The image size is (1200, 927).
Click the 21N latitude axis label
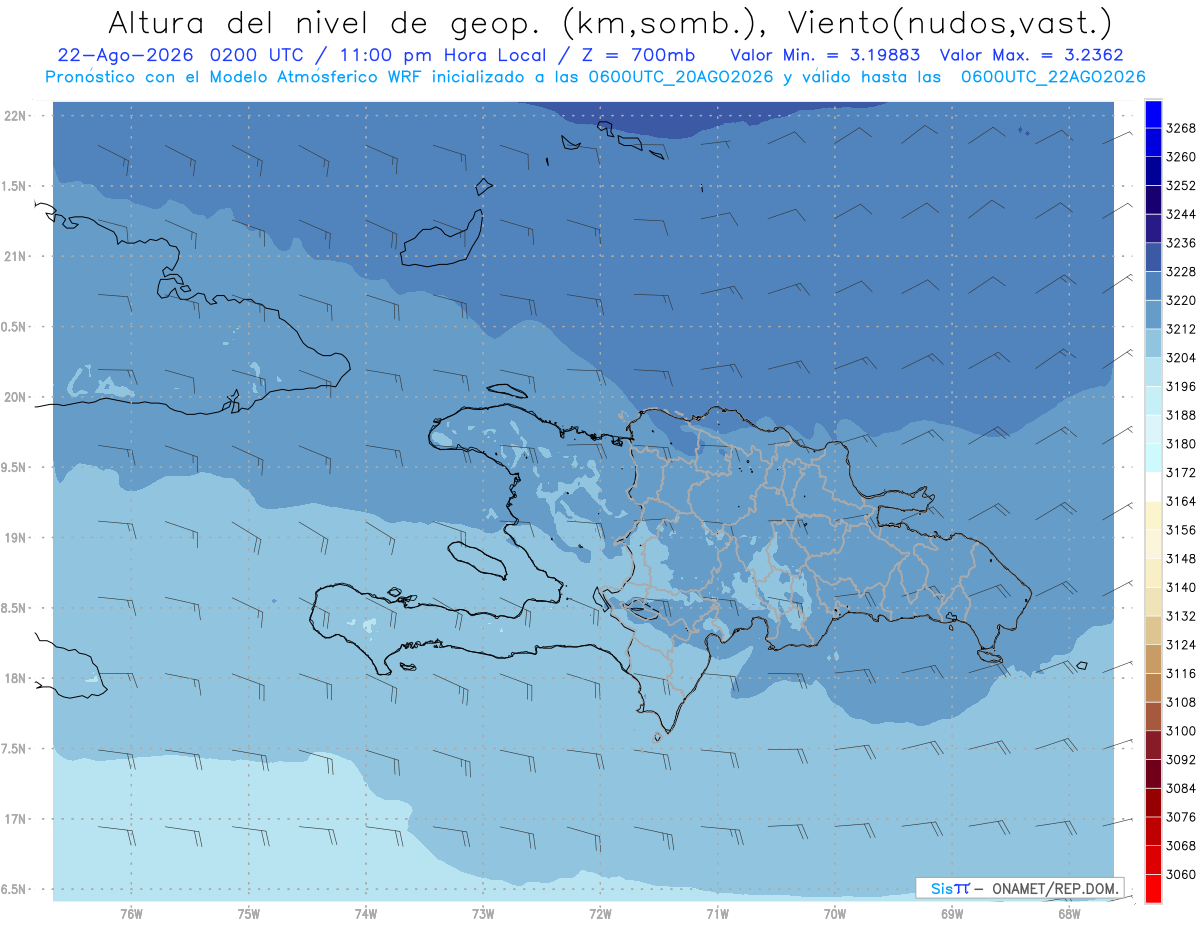[16, 256]
